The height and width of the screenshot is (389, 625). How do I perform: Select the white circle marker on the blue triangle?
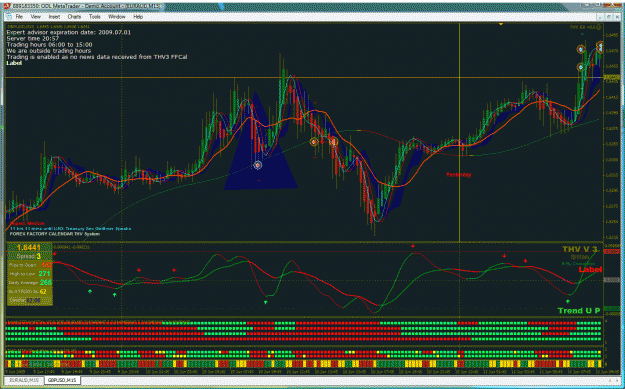click(x=258, y=165)
